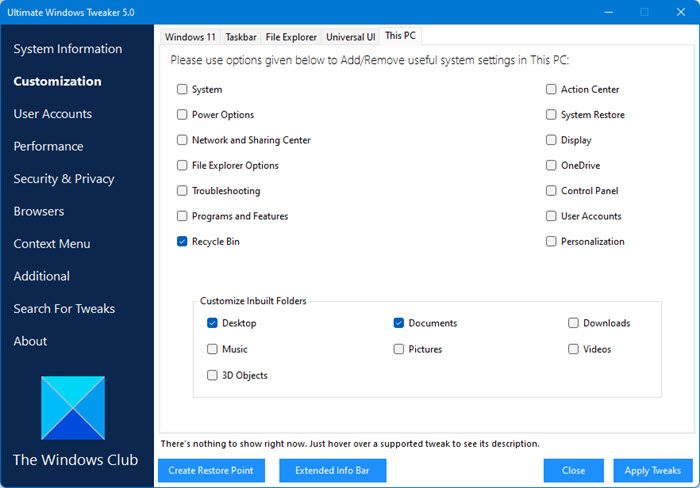Uncheck the Desktop folder checkbox

click(x=212, y=323)
